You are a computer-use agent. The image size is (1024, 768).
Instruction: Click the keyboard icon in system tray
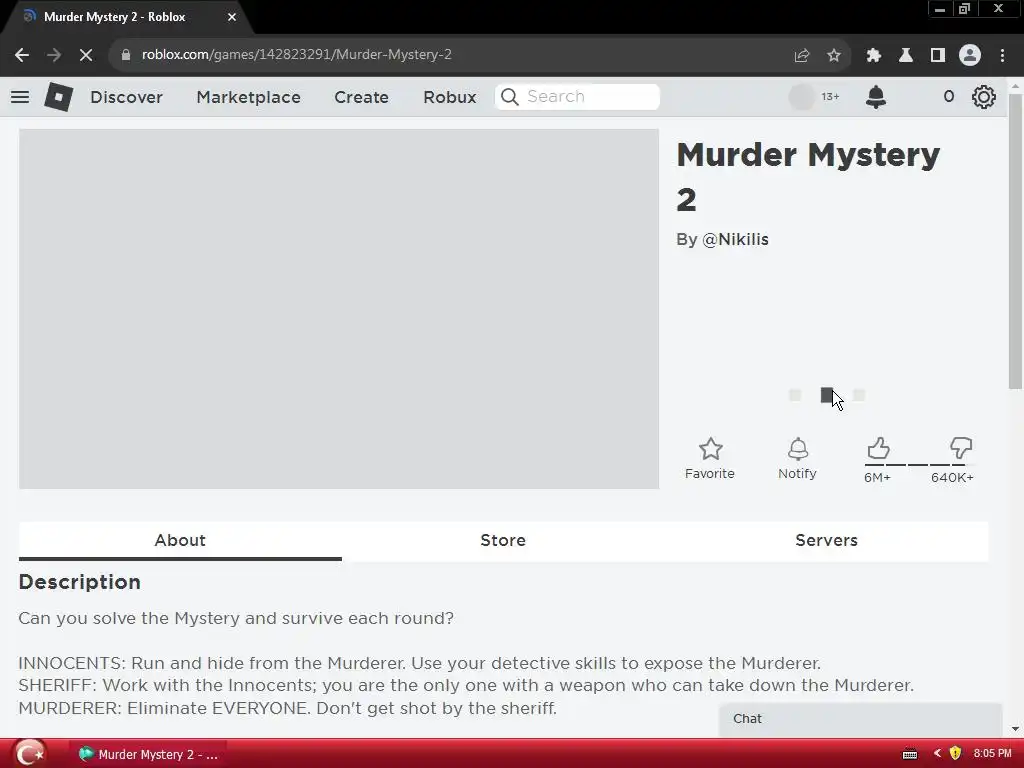[x=910, y=754]
